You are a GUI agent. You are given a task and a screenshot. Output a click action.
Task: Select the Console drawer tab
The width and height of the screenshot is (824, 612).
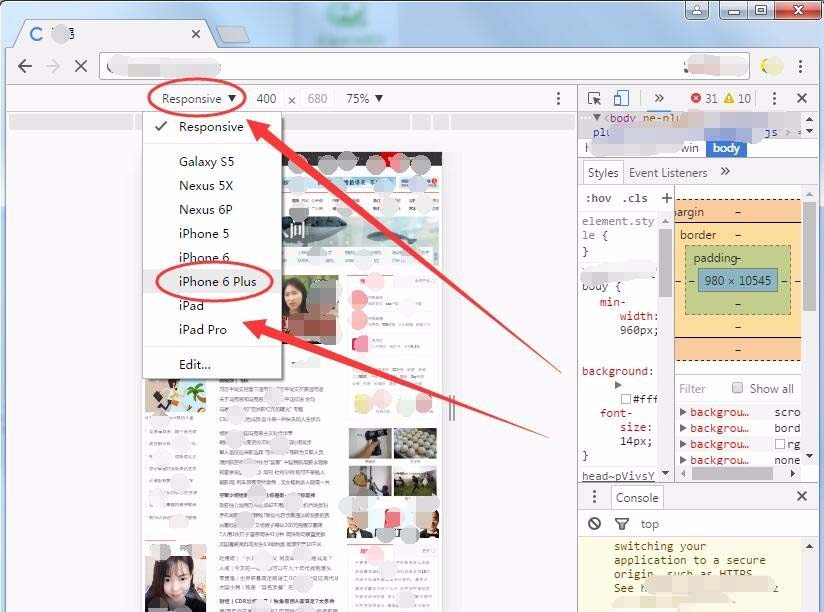[x=637, y=497]
